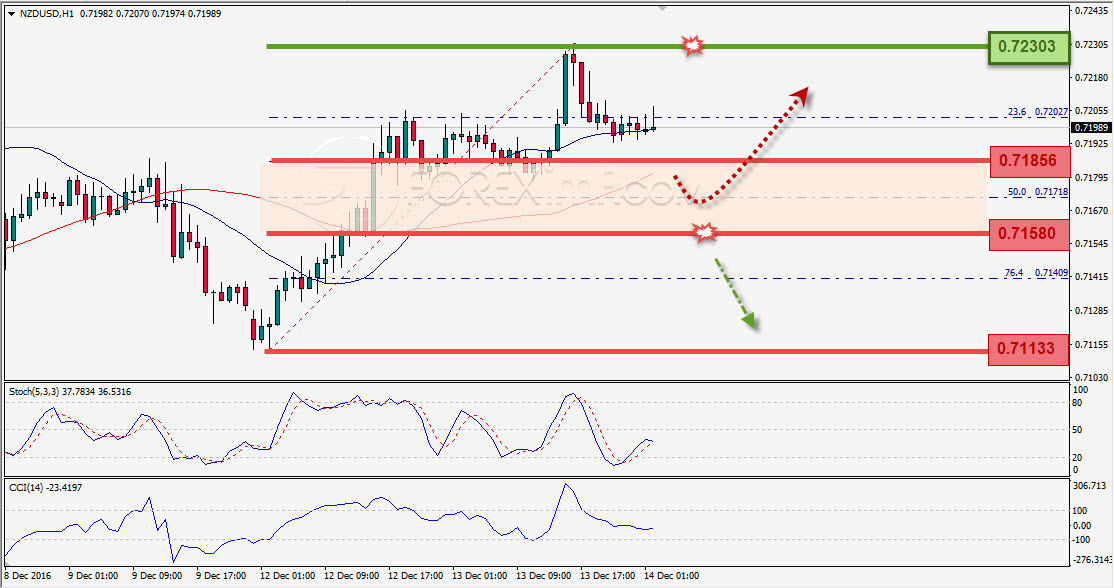Open the NZDUSD chart dropdown triangle
Image resolution: width=1114 pixels, height=588 pixels.
[x=11, y=13]
